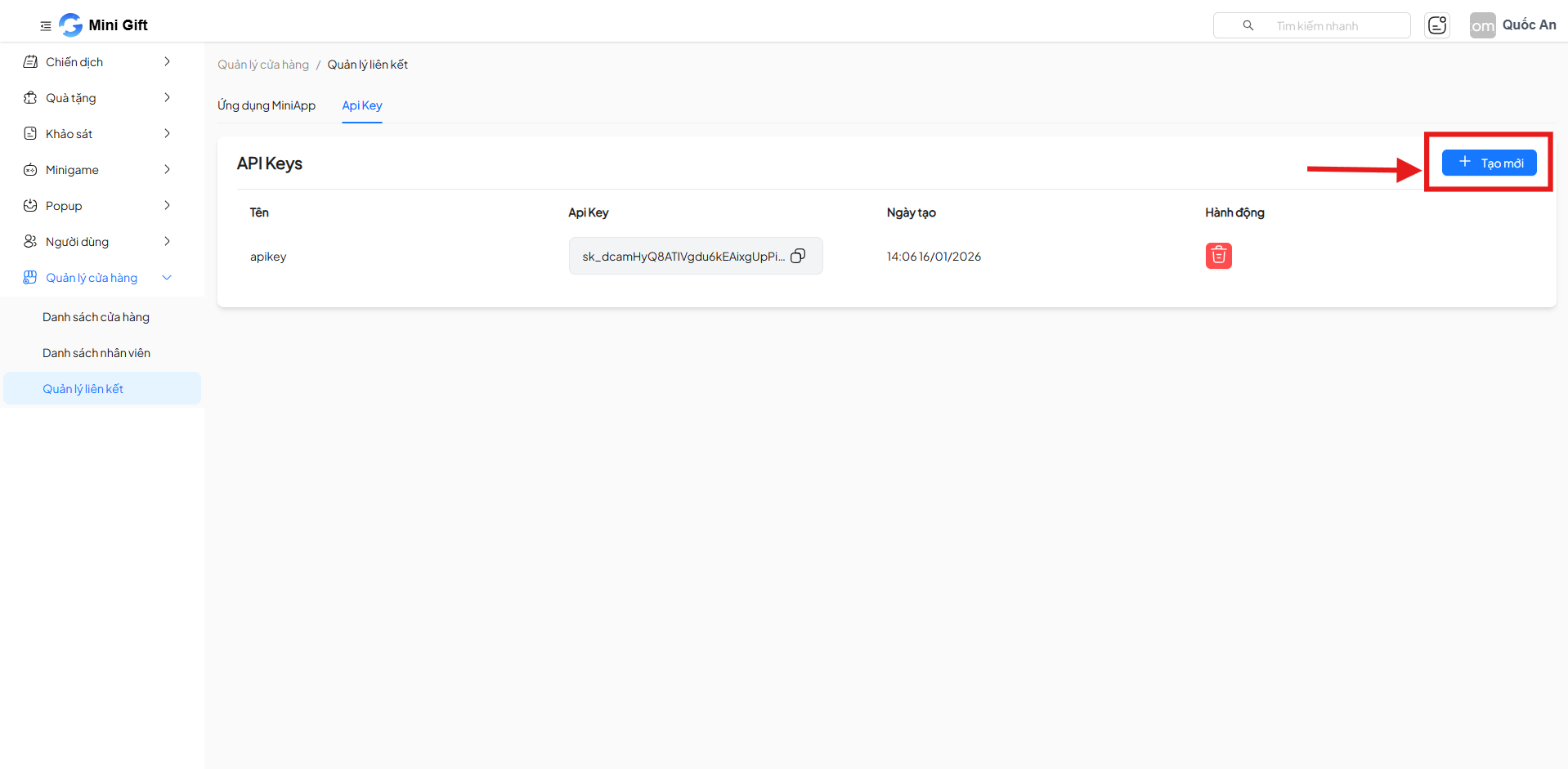This screenshot has height=769, width=1568.
Task: Open the notes icon beside search
Action: pos(1436,25)
